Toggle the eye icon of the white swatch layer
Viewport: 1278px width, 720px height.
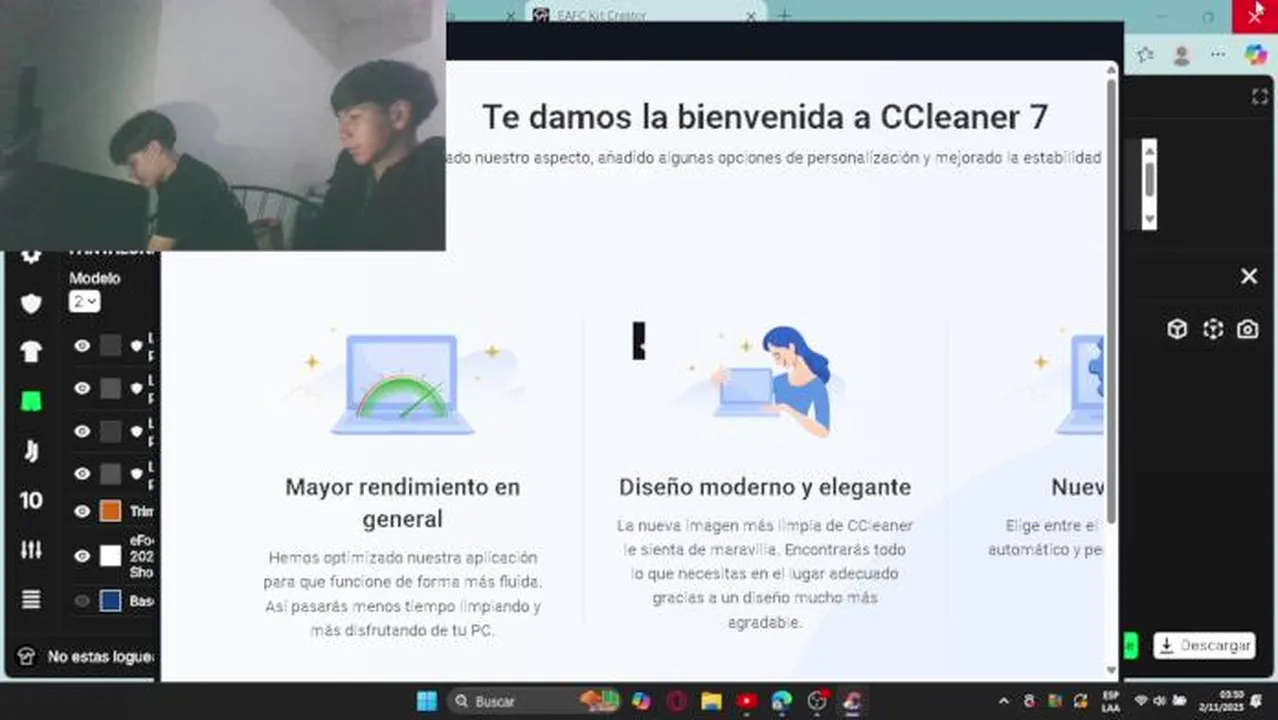(82, 556)
